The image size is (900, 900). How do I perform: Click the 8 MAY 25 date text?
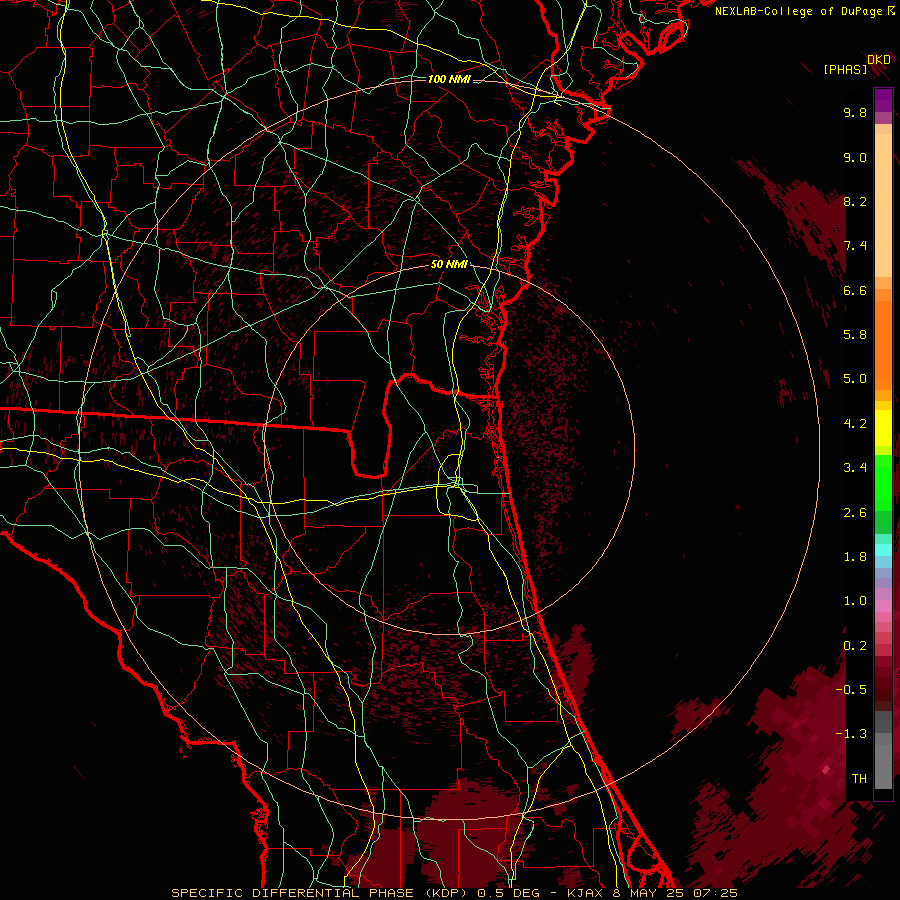(649, 893)
